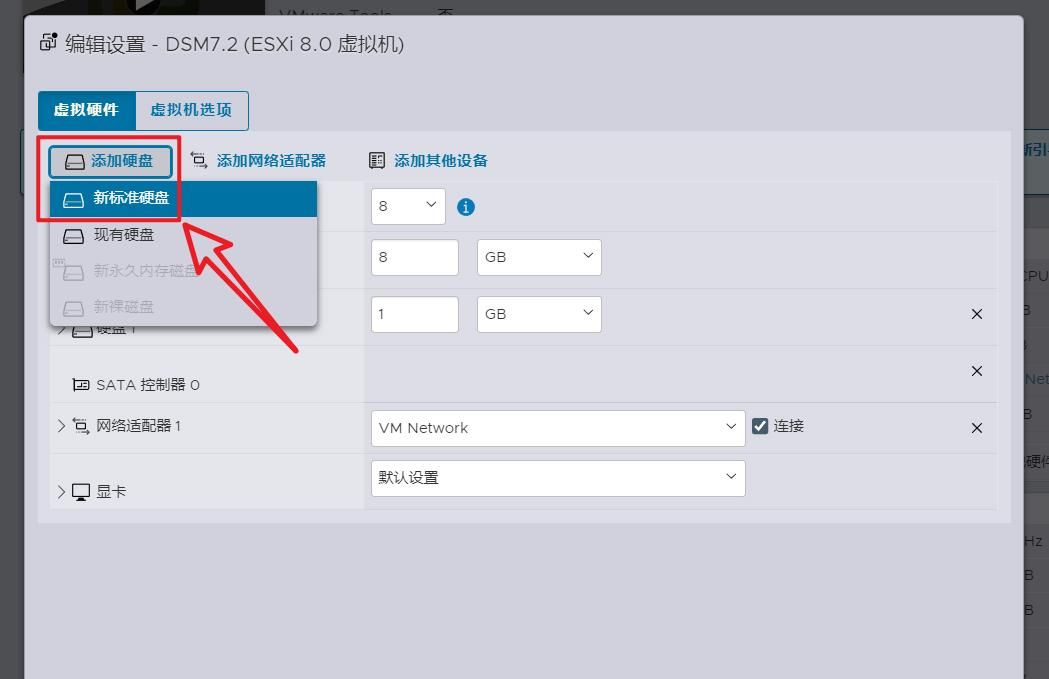Click the SATA controller 0 icon

81,385
